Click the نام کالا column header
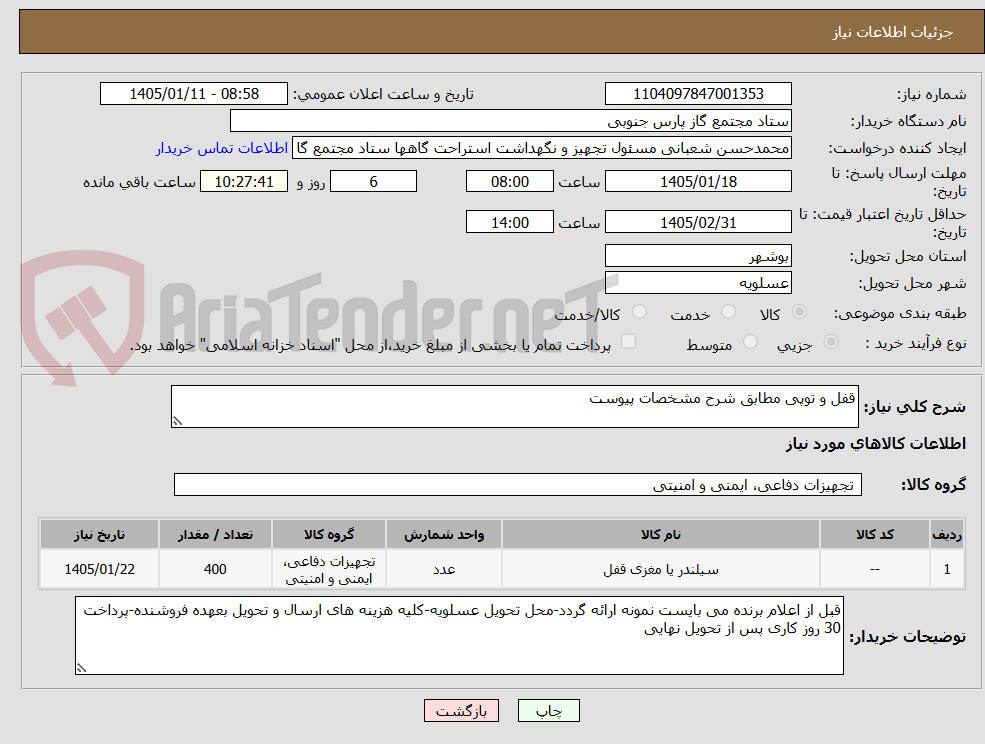This screenshot has height=744, width=985. tap(660, 534)
